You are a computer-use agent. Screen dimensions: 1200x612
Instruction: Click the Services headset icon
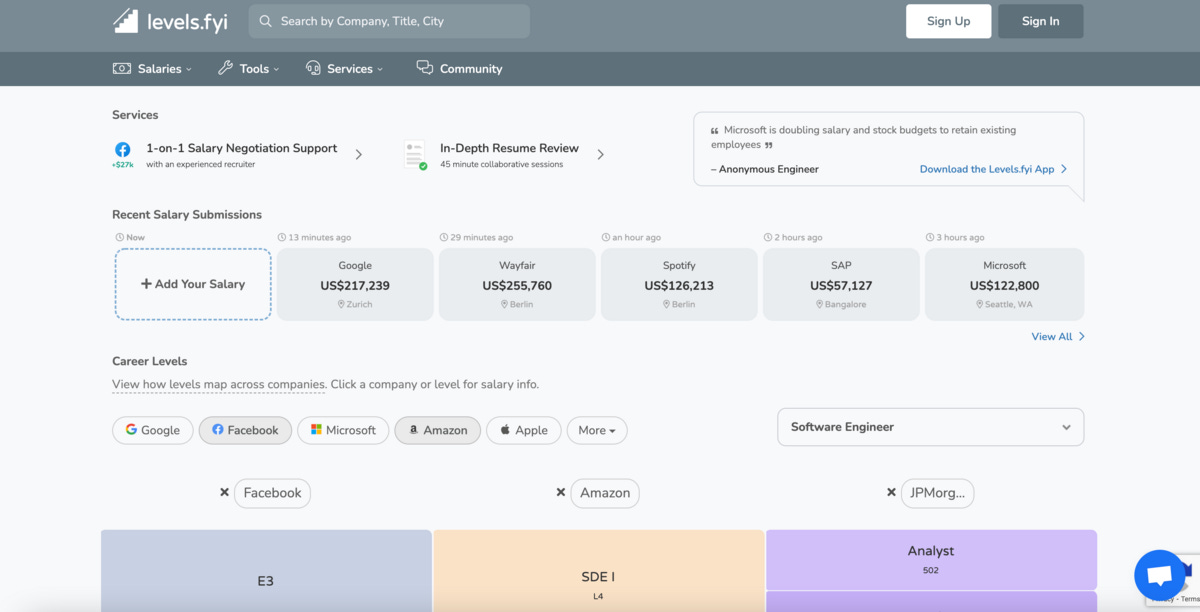click(313, 69)
